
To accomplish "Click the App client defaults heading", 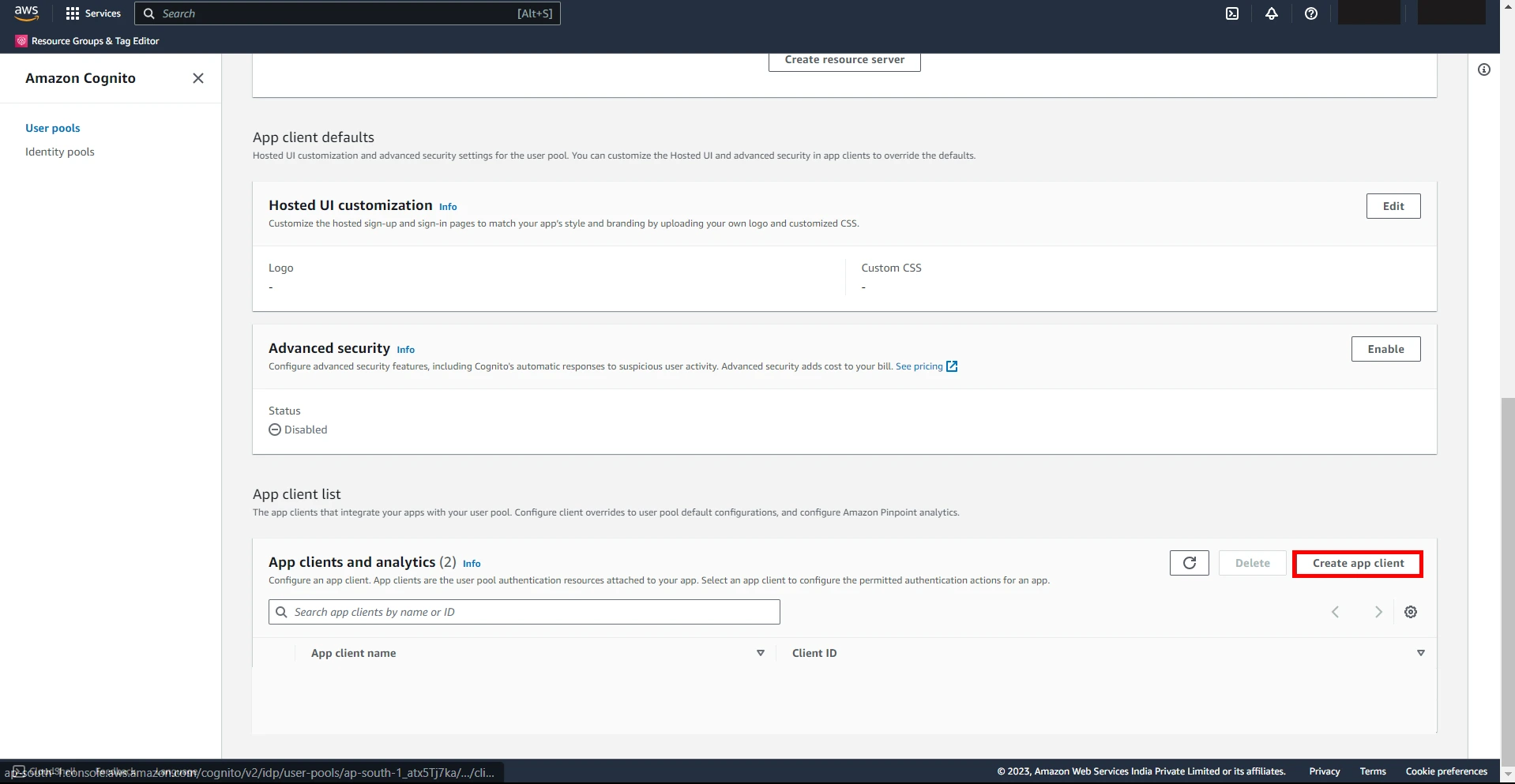I will pyautogui.click(x=314, y=137).
